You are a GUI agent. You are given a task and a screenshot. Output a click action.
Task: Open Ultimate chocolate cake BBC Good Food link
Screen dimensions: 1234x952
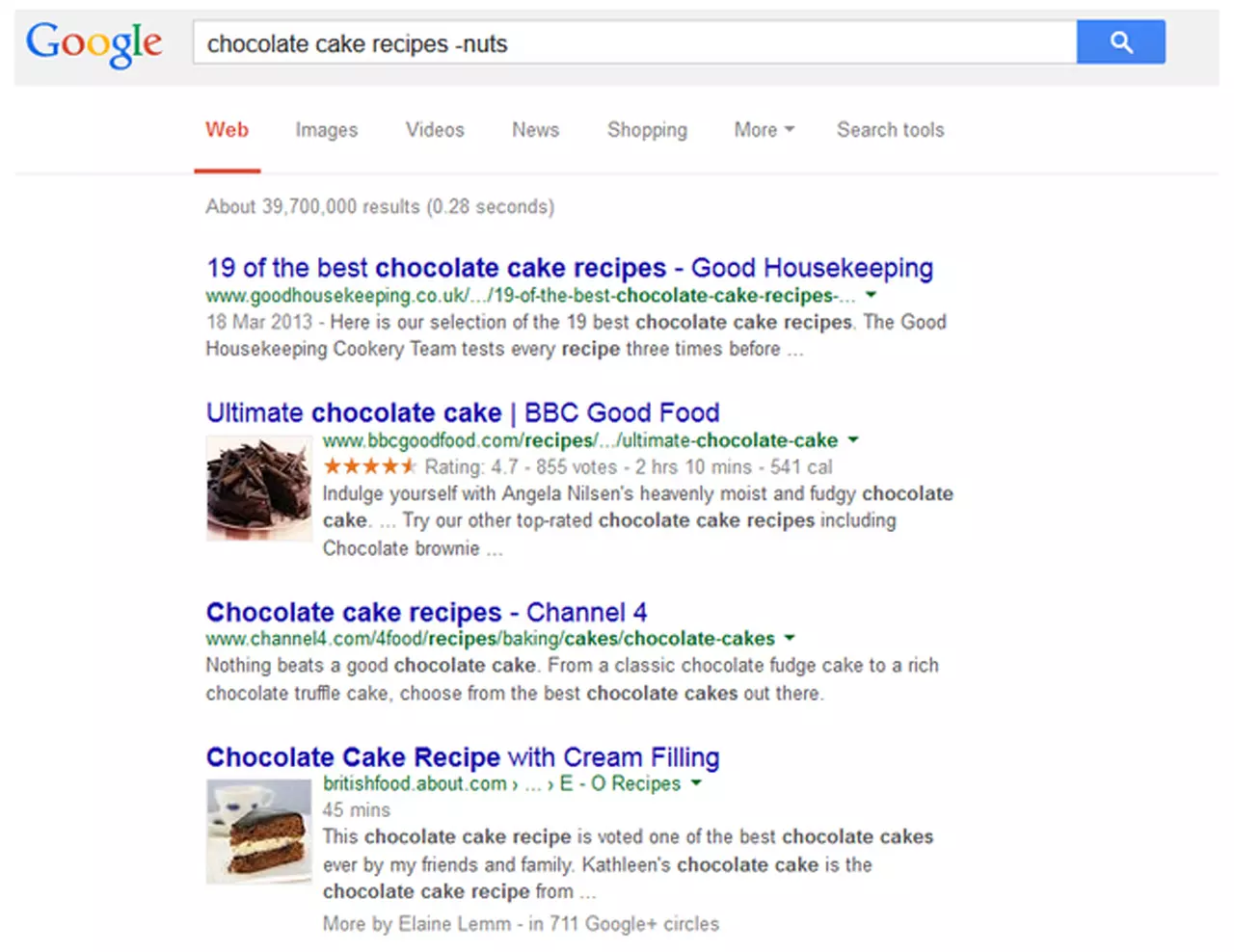pyautogui.click(x=463, y=413)
